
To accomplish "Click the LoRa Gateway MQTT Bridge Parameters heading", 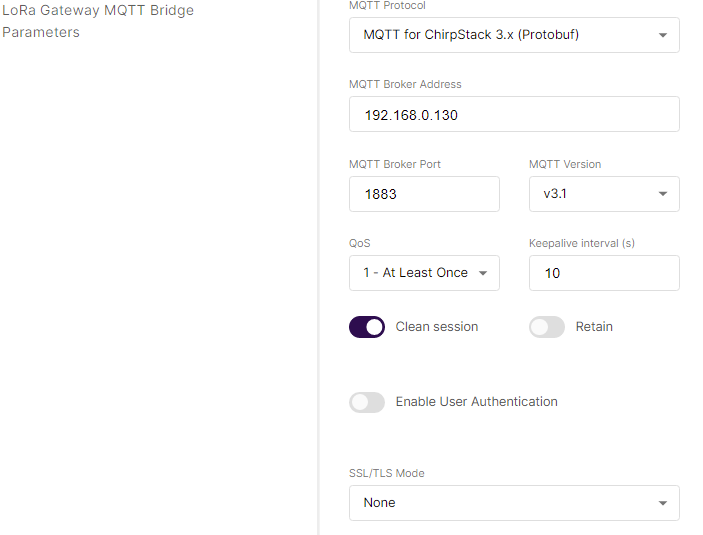I will pos(98,21).
